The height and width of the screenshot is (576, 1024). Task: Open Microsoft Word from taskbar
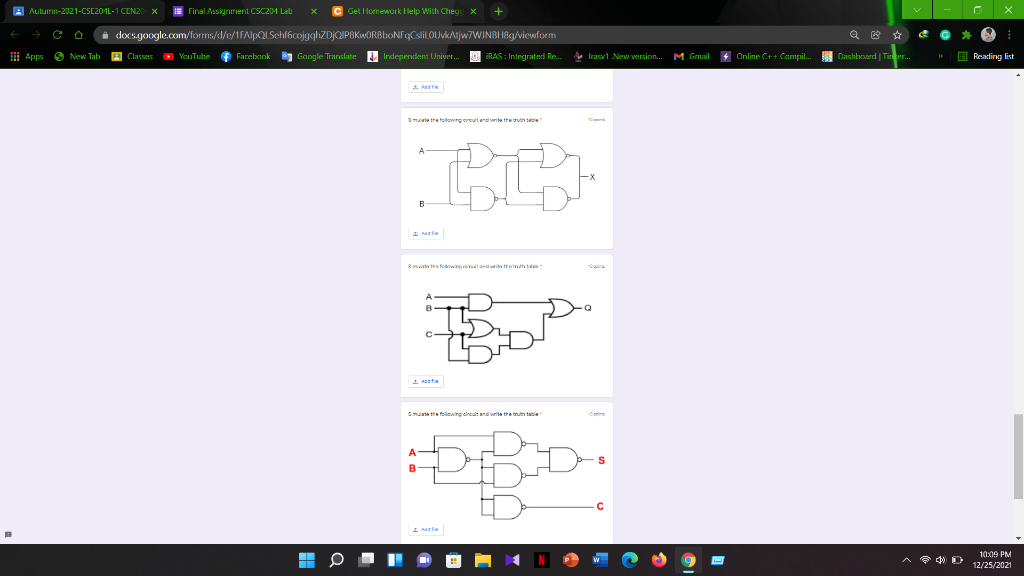(x=600, y=560)
